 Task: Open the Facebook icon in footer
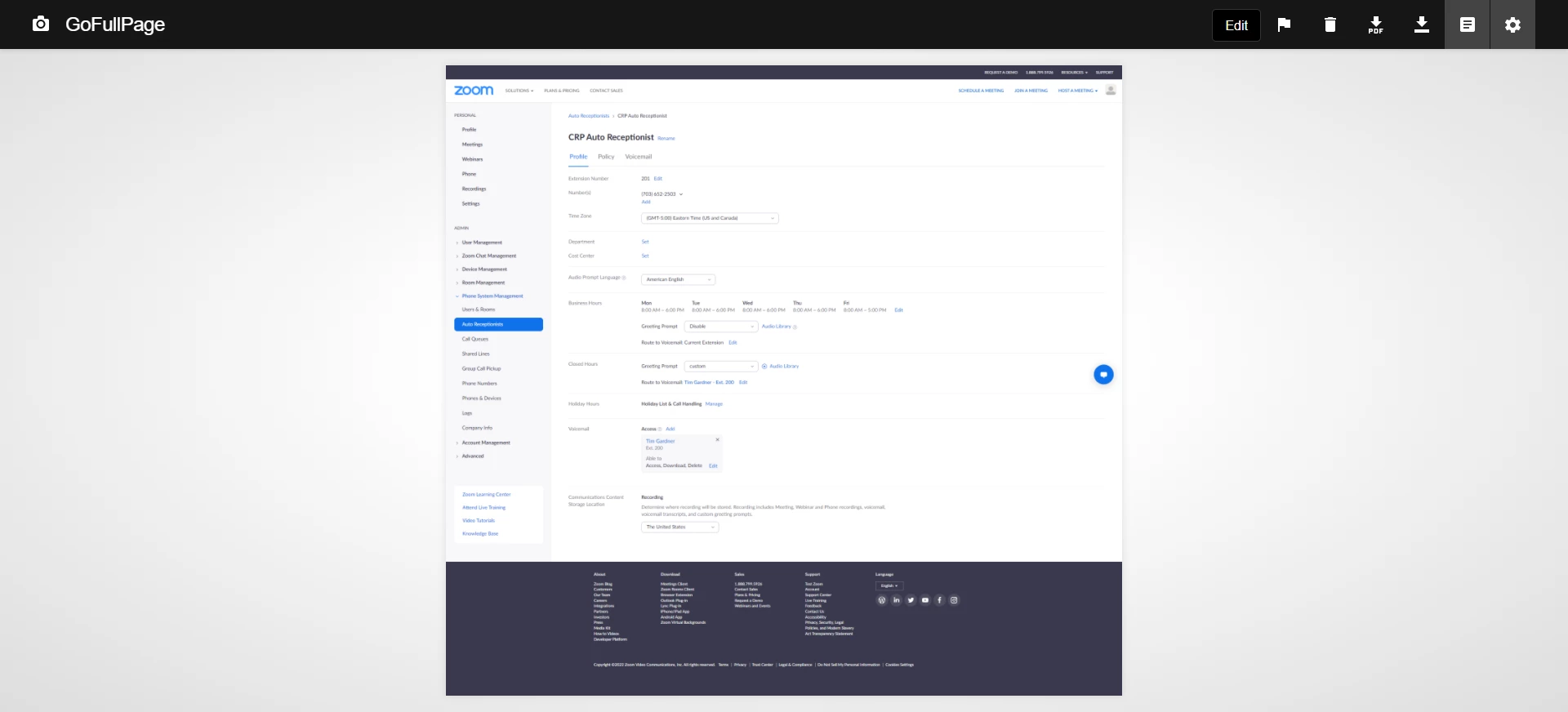click(x=939, y=600)
